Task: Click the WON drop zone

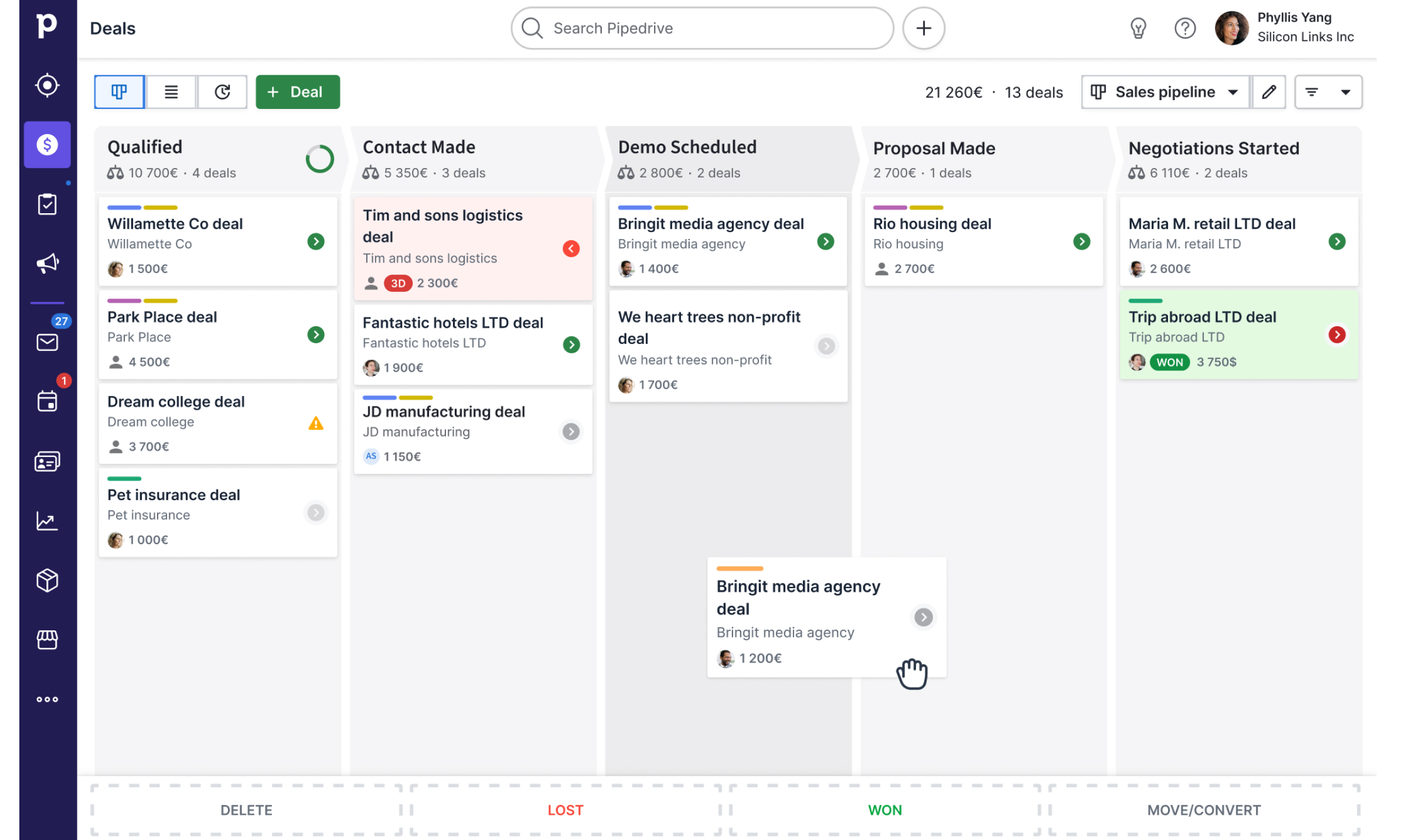Action: tap(885, 810)
